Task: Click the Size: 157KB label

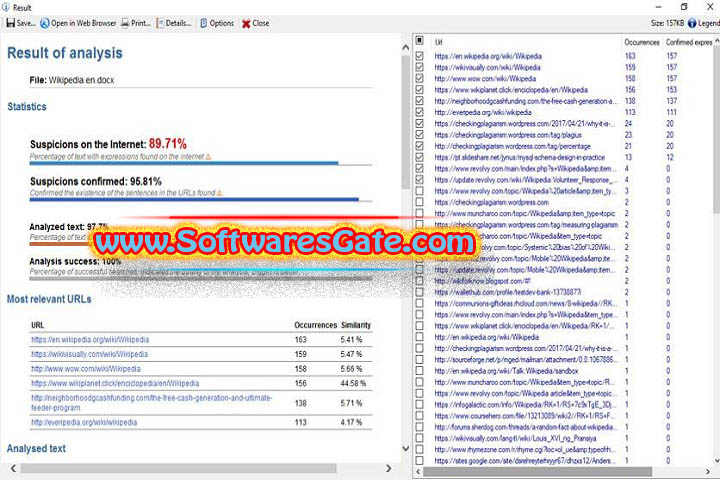Action: (x=667, y=23)
